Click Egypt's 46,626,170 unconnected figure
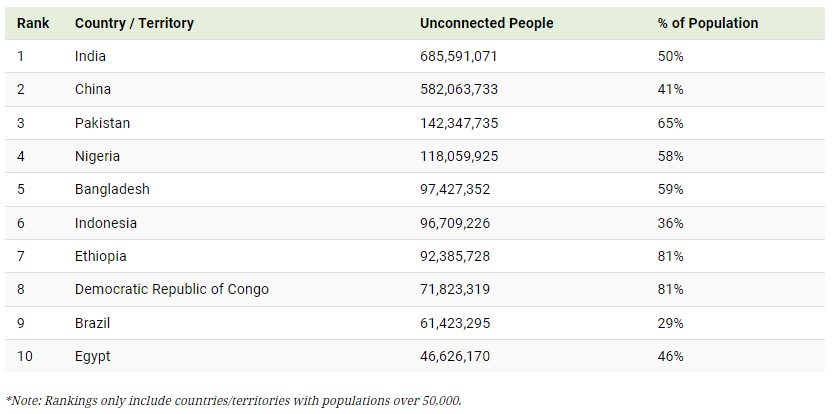The height and width of the screenshot is (414, 833). [455, 356]
